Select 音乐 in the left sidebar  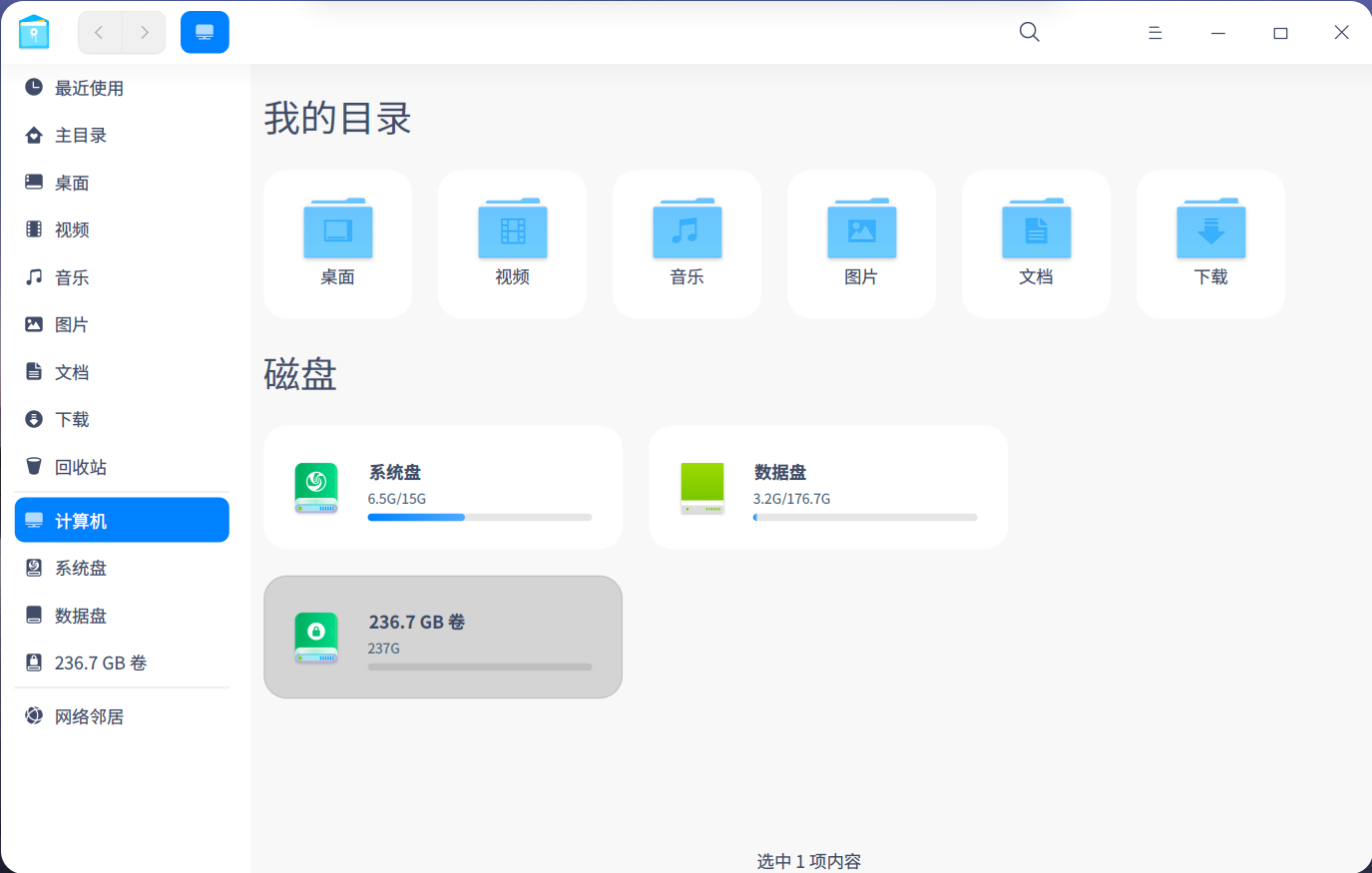click(122, 277)
